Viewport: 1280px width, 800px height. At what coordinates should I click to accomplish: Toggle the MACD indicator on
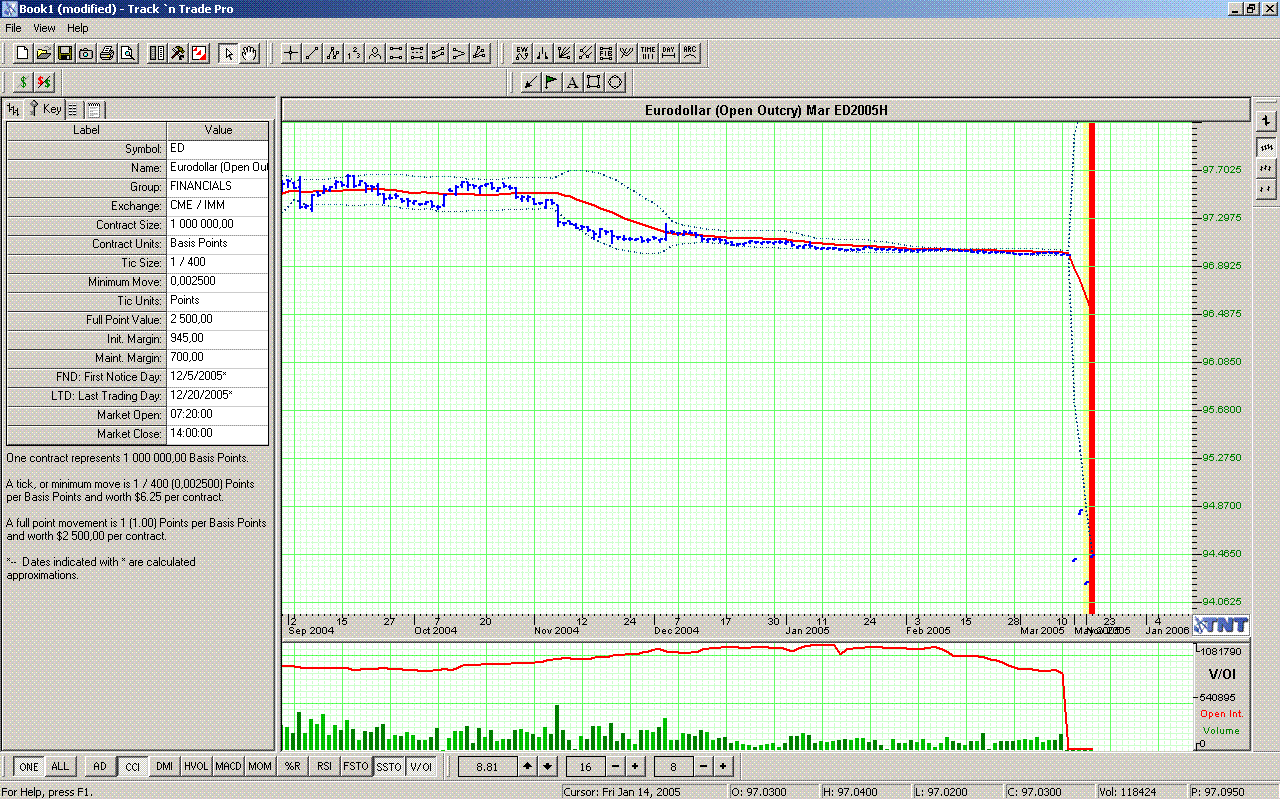(228, 767)
